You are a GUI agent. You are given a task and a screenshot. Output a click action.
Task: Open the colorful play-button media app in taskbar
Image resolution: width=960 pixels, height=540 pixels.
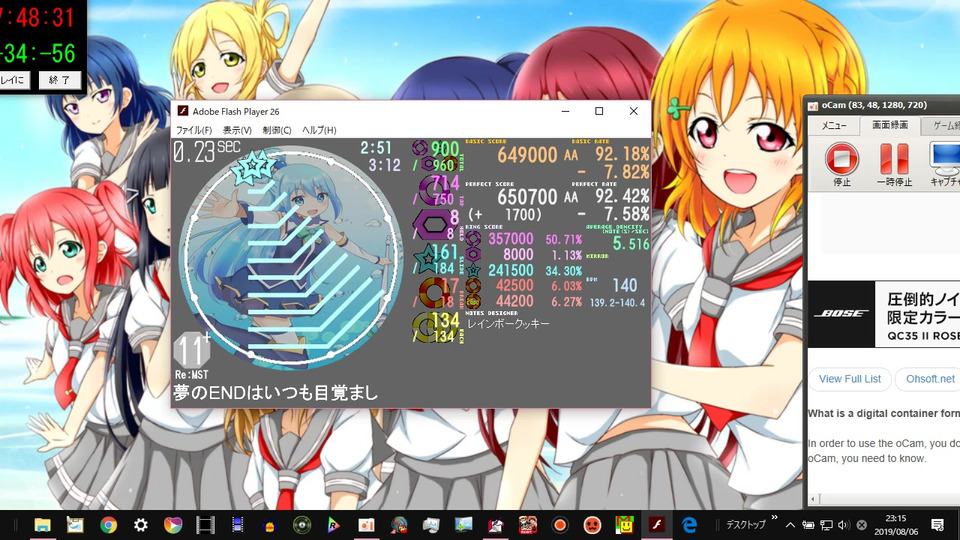173,525
